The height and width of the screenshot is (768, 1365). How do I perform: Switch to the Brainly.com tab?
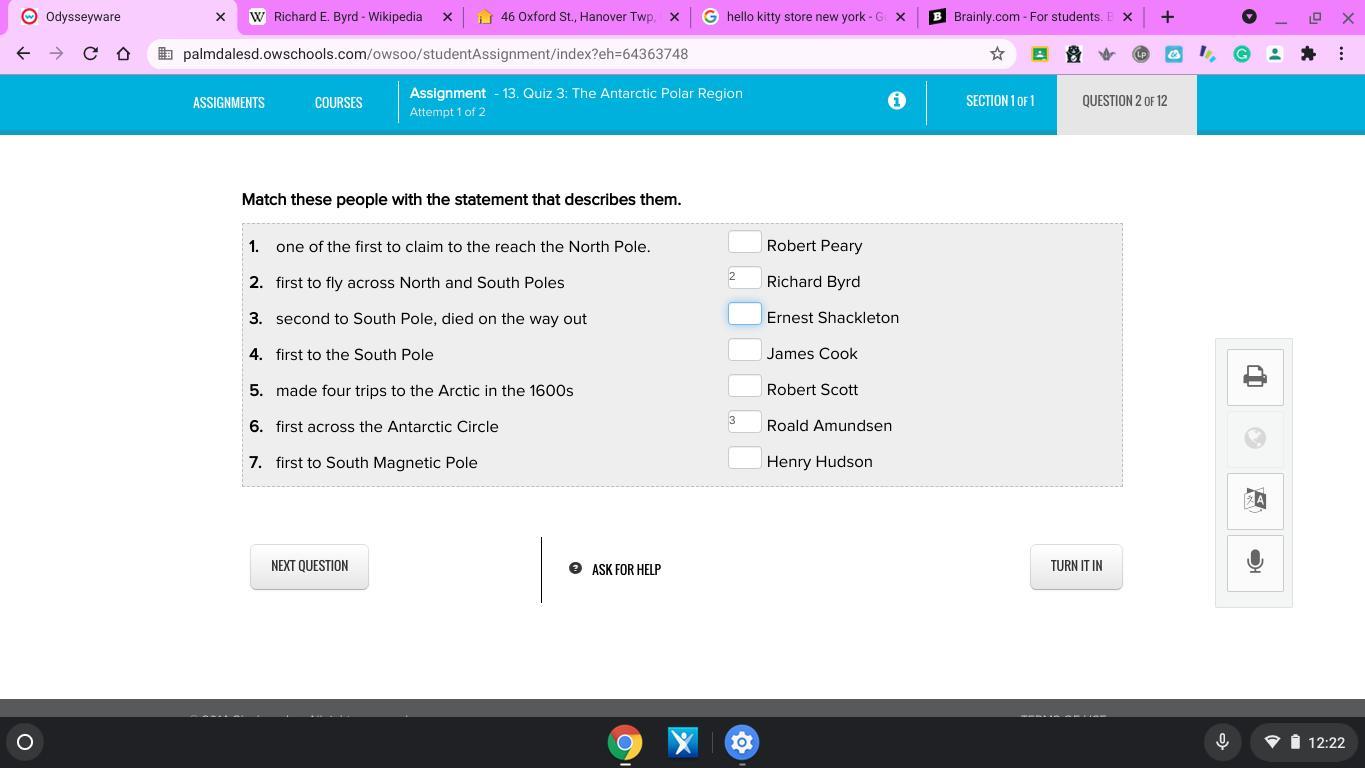1032,17
